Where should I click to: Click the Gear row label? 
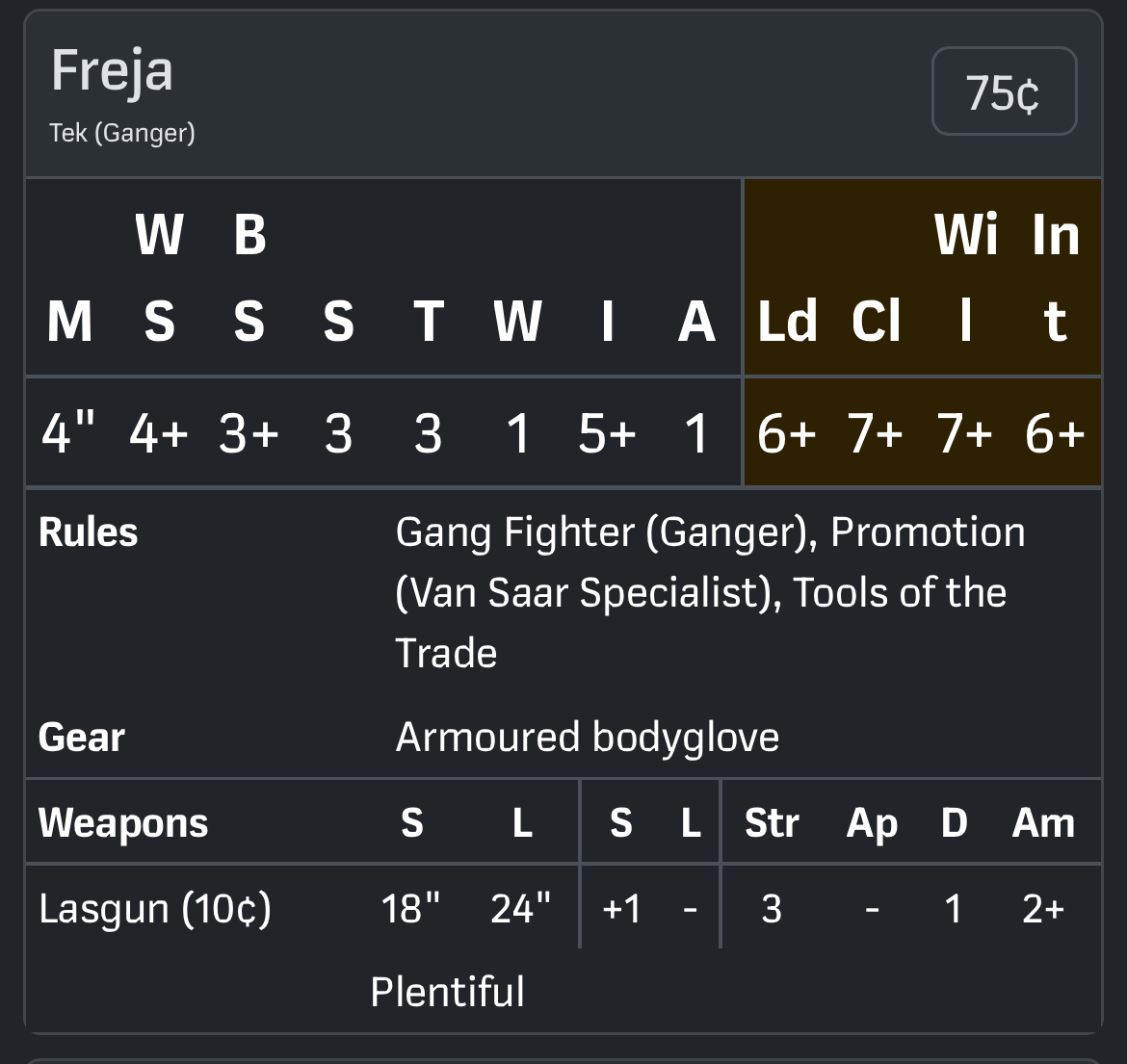tap(82, 738)
